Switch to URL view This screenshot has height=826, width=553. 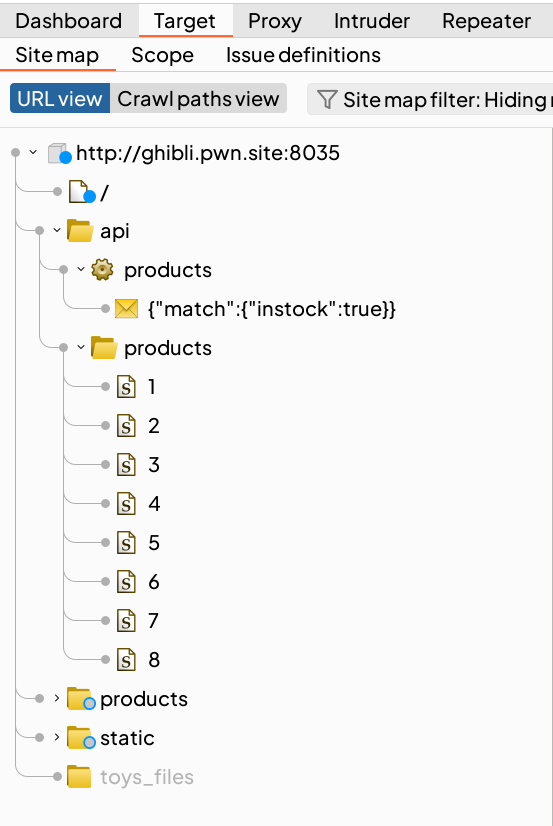tap(60, 99)
